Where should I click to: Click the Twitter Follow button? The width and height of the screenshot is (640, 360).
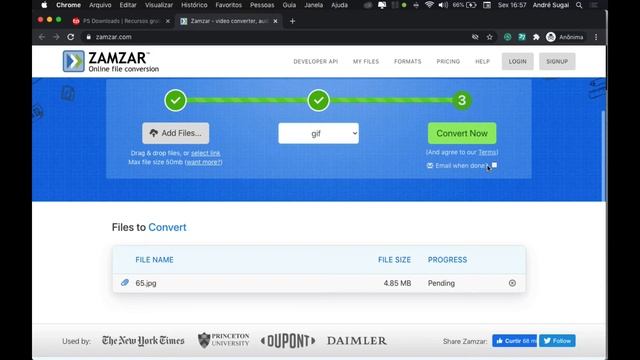[x=557, y=341]
